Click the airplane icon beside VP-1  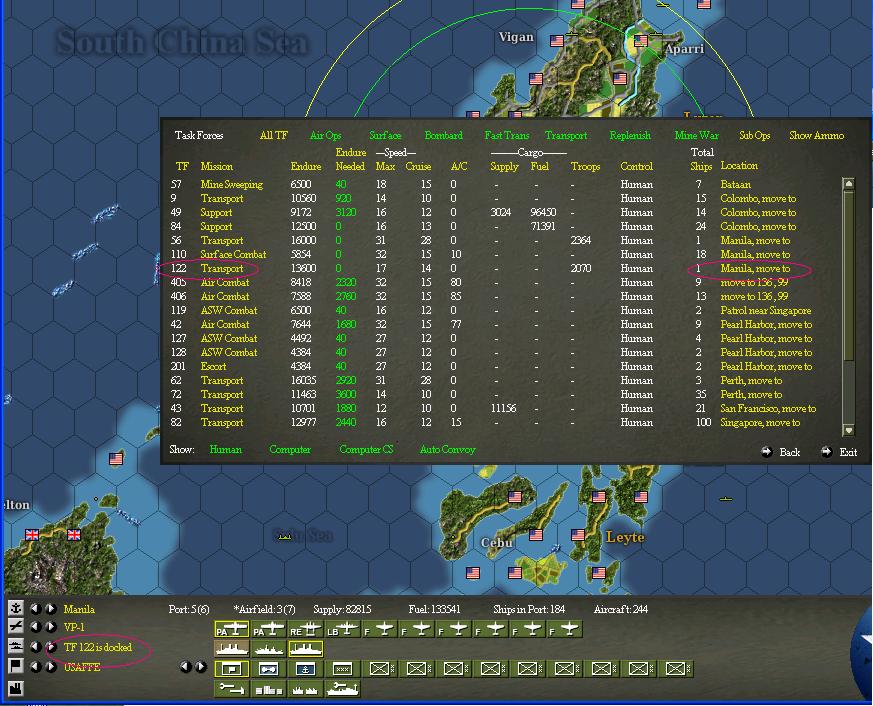pyautogui.click(x=16, y=626)
